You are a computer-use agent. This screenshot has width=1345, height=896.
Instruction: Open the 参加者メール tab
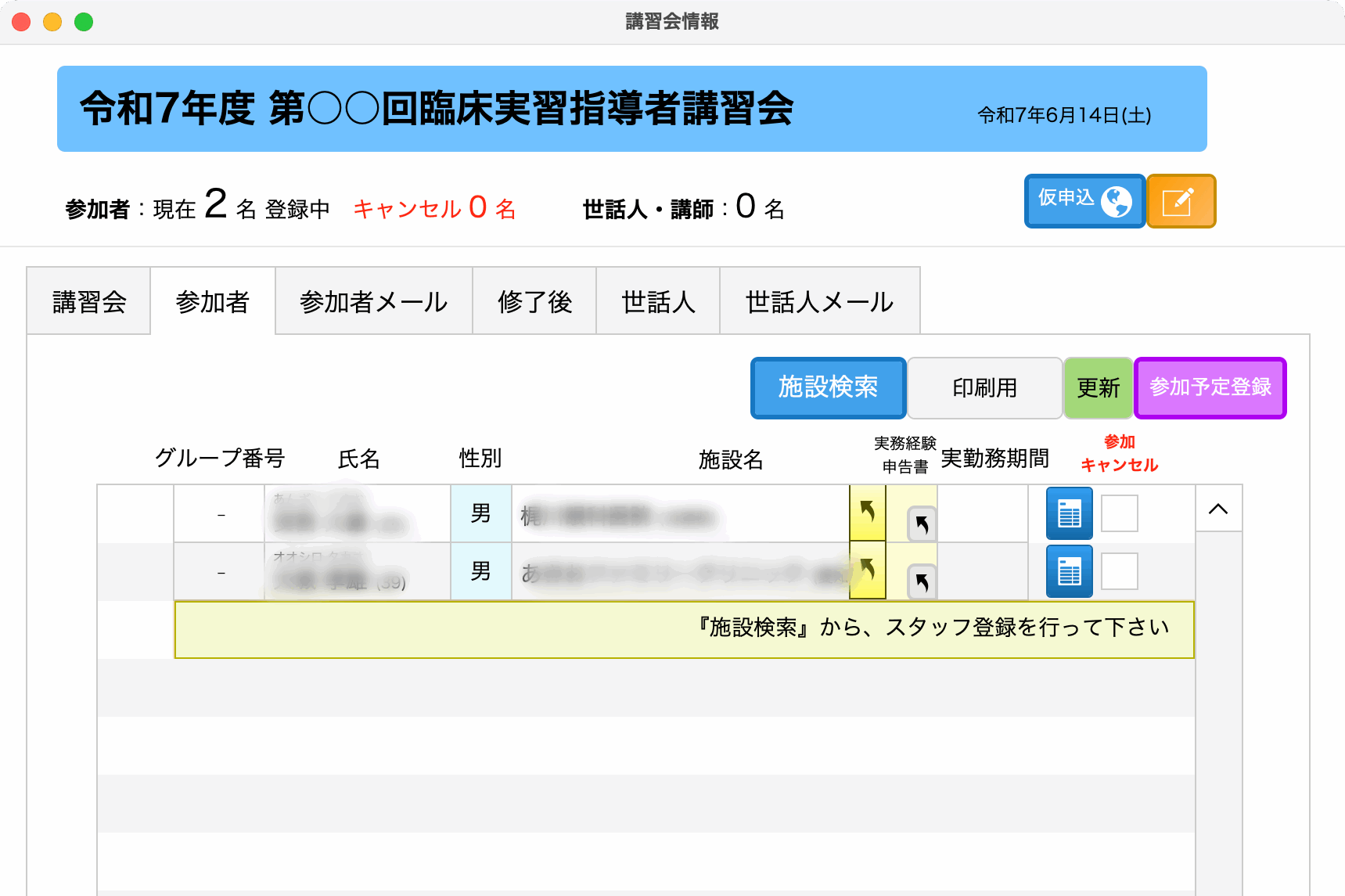click(x=374, y=301)
